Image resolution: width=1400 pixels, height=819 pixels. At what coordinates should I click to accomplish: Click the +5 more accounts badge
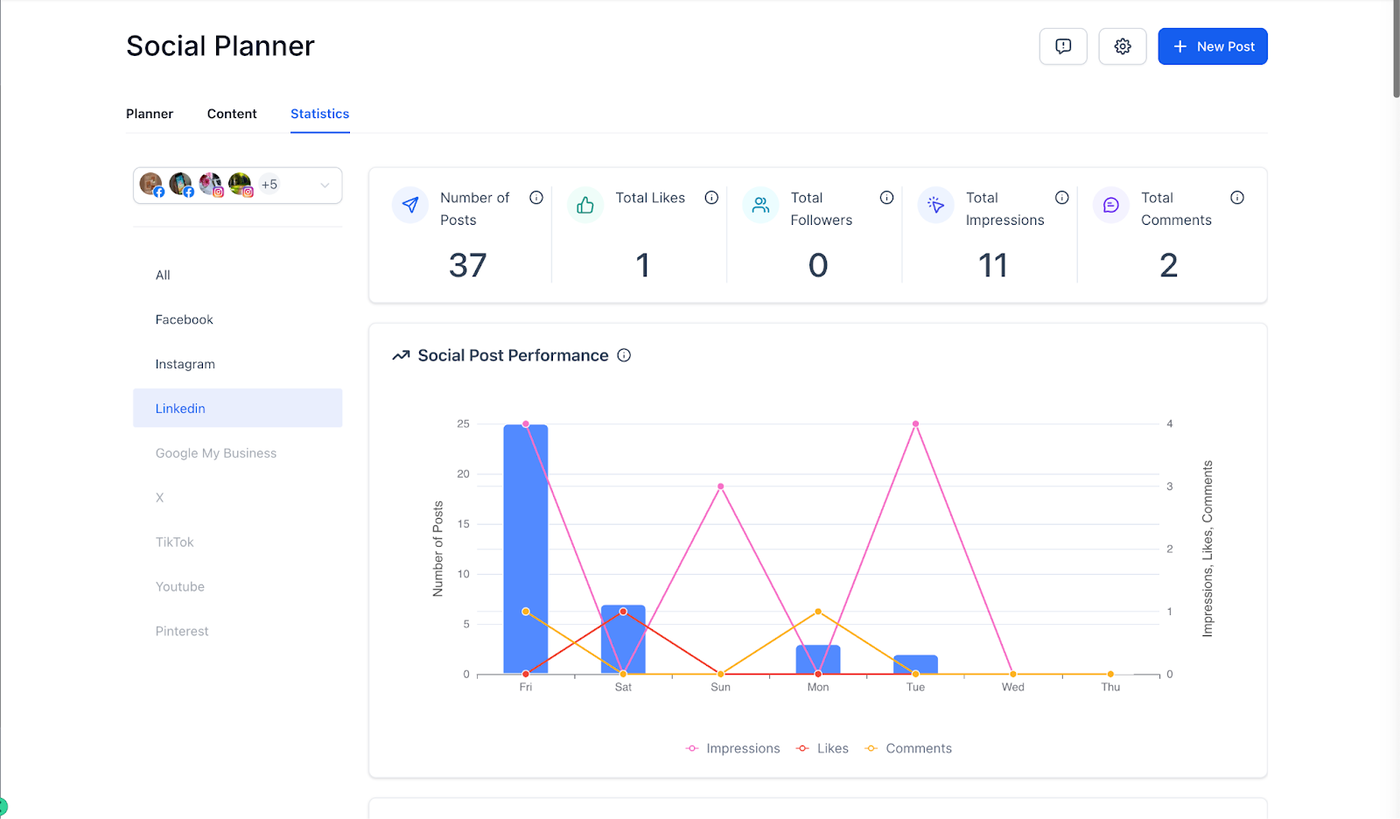click(269, 185)
